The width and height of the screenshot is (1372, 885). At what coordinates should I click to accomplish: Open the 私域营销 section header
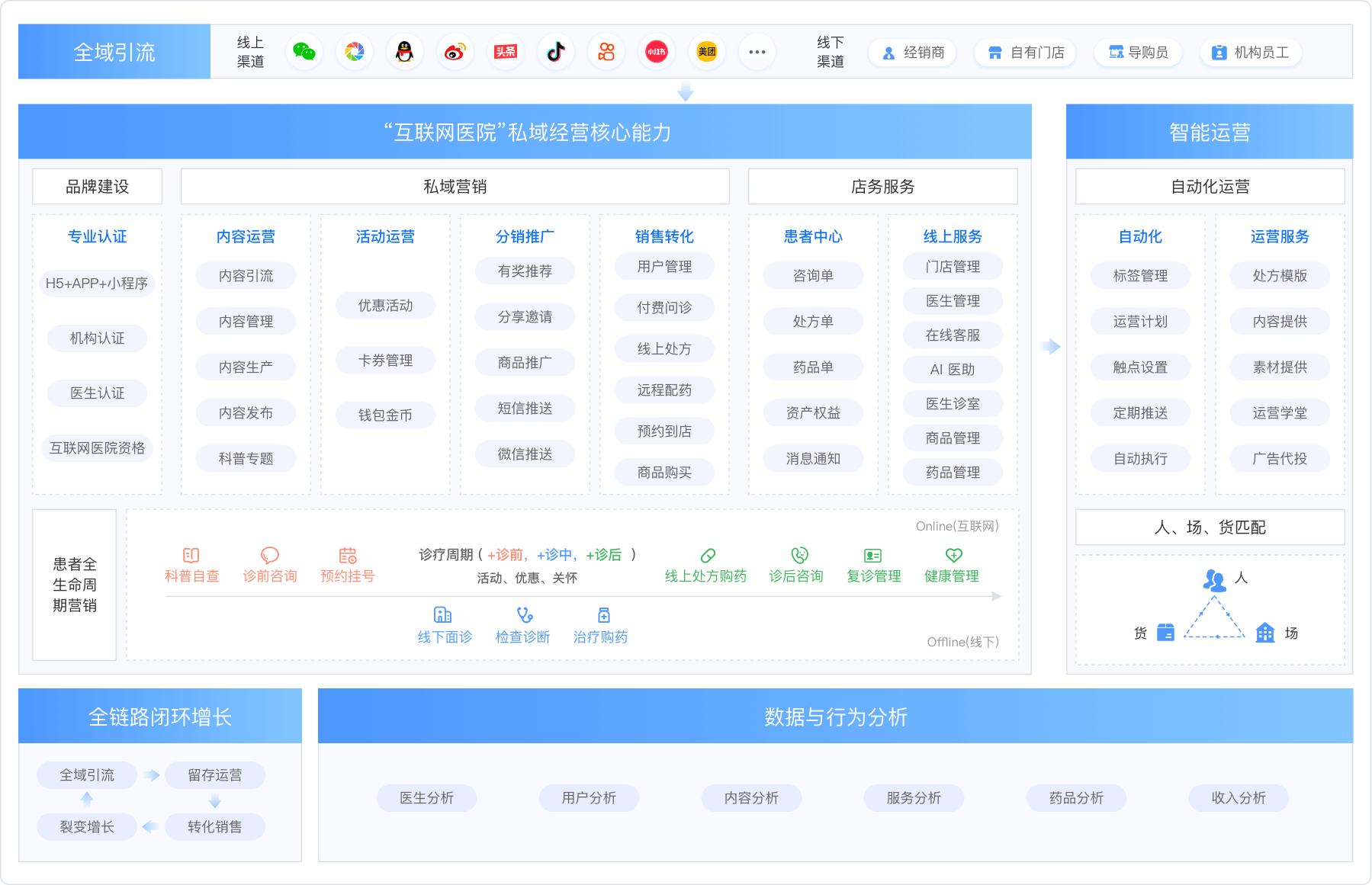455,187
